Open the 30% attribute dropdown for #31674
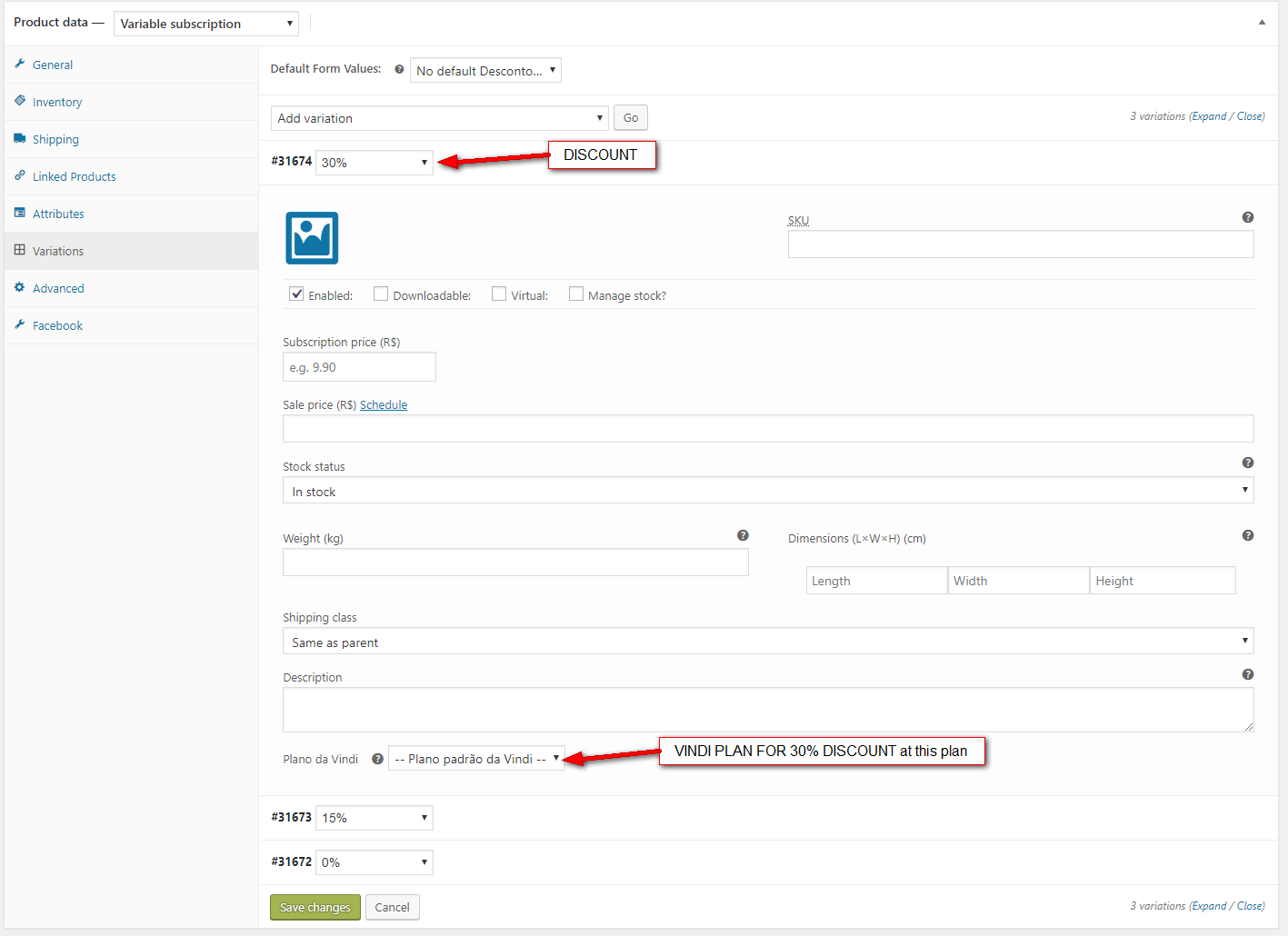Viewport: 1288px width, 936px height. pos(374,163)
